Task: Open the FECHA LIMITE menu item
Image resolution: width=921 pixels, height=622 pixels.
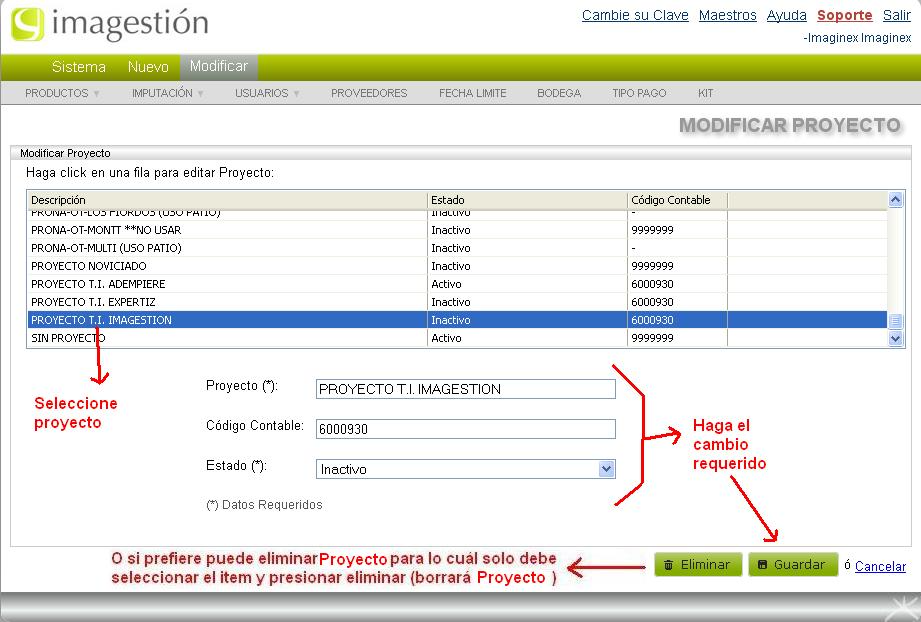Action: 472,93
